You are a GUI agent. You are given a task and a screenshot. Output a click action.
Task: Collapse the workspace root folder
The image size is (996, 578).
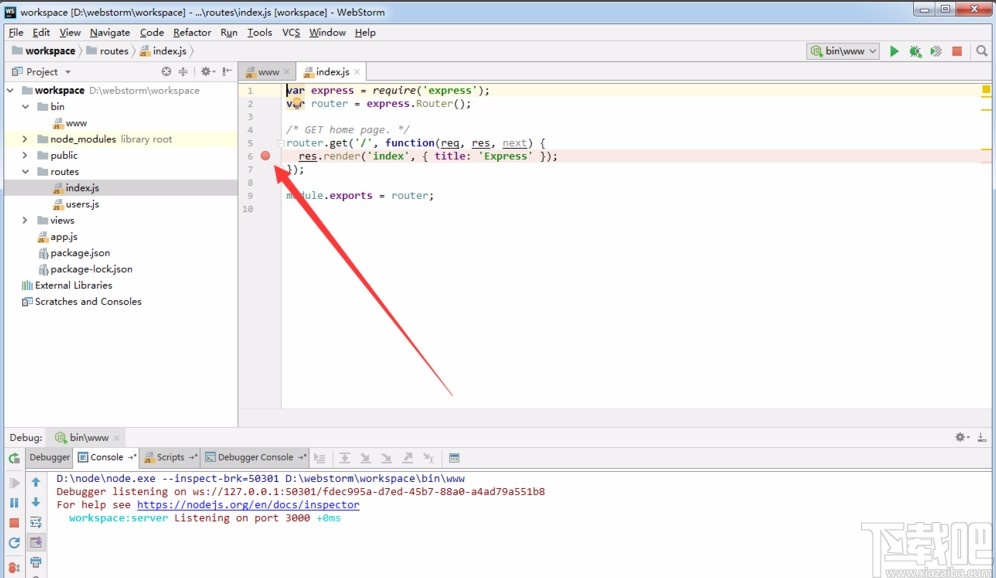(10, 90)
